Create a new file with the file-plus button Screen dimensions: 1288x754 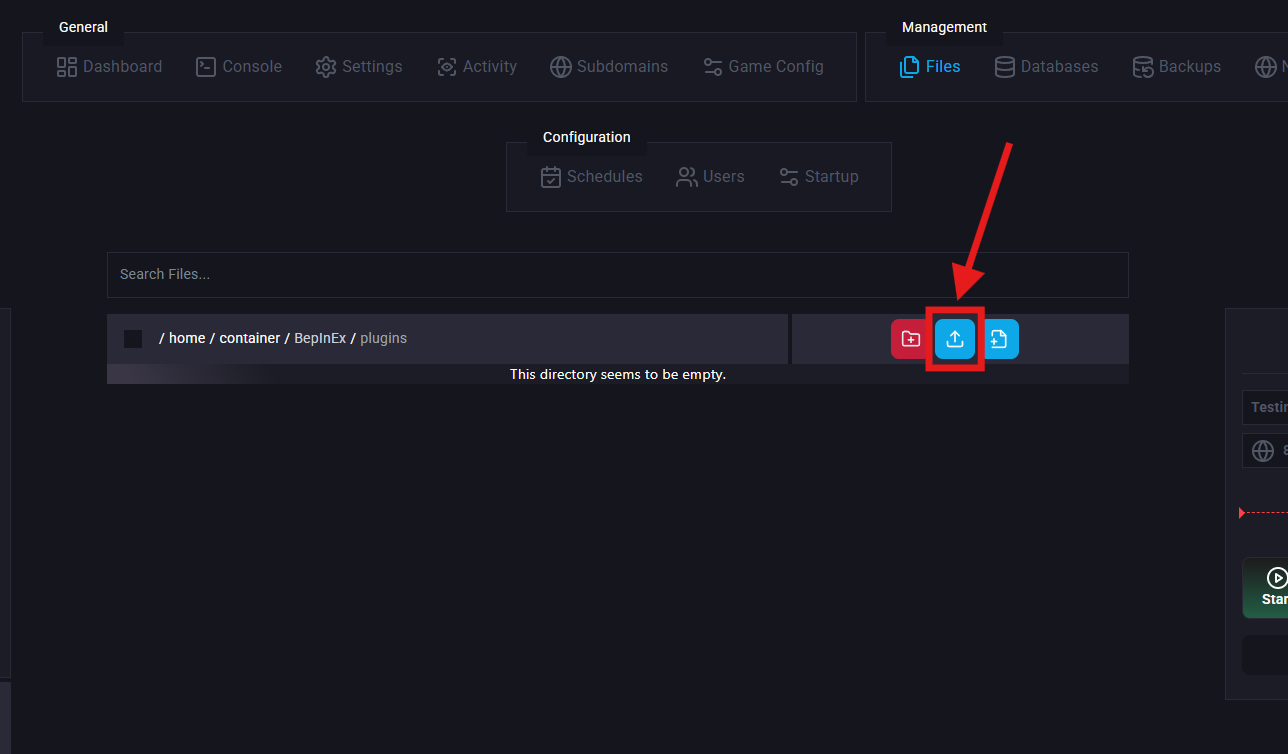click(x=999, y=339)
